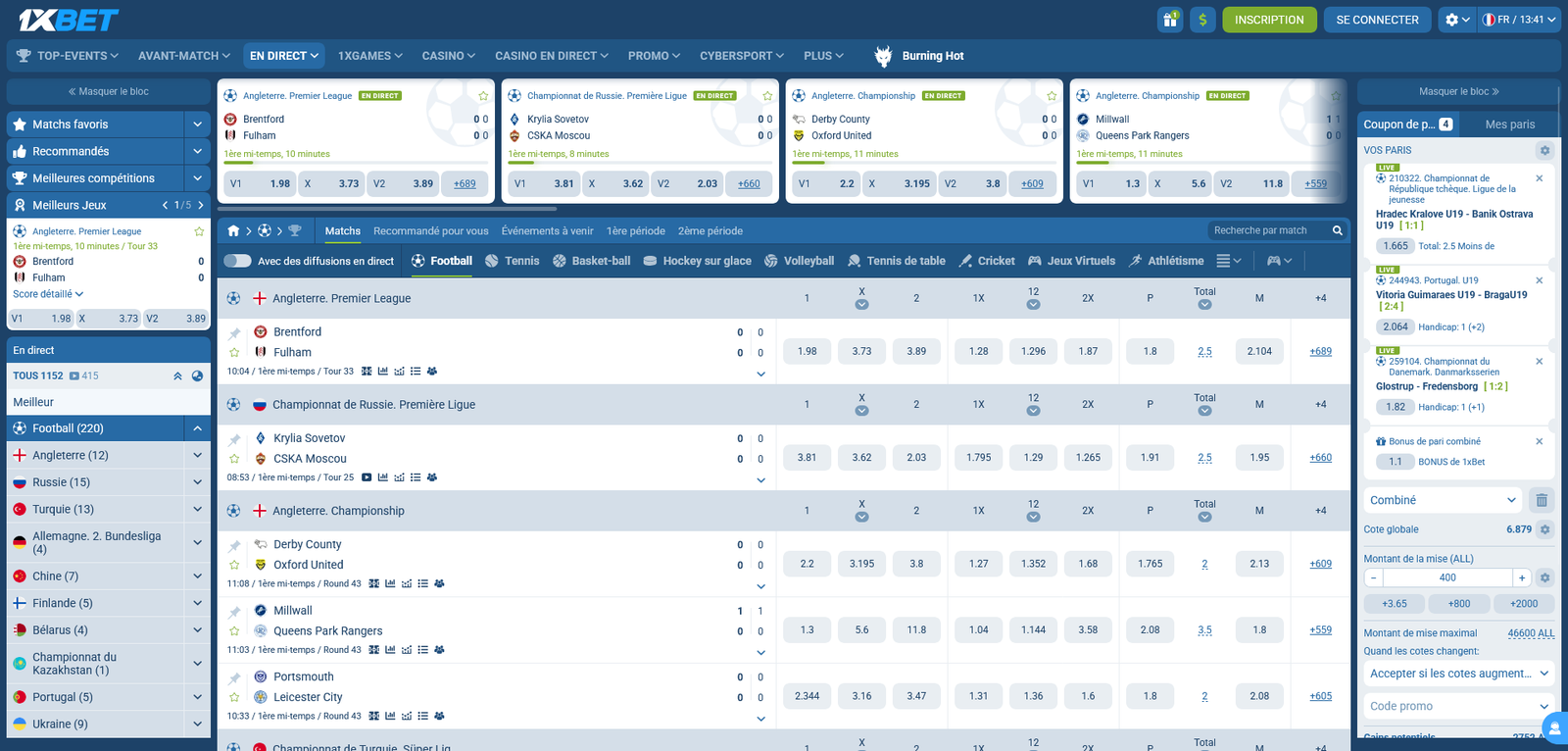
Task: Open video stream icon for Krylia Sovetov match
Action: pyautogui.click(x=367, y=477)
